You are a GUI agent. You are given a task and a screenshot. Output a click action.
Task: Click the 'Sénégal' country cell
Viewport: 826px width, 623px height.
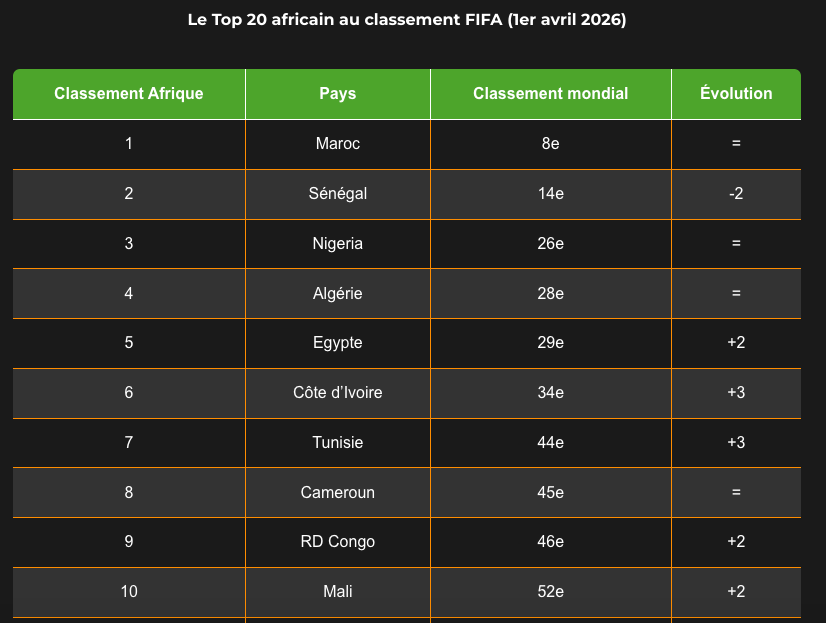coord(338,194)
